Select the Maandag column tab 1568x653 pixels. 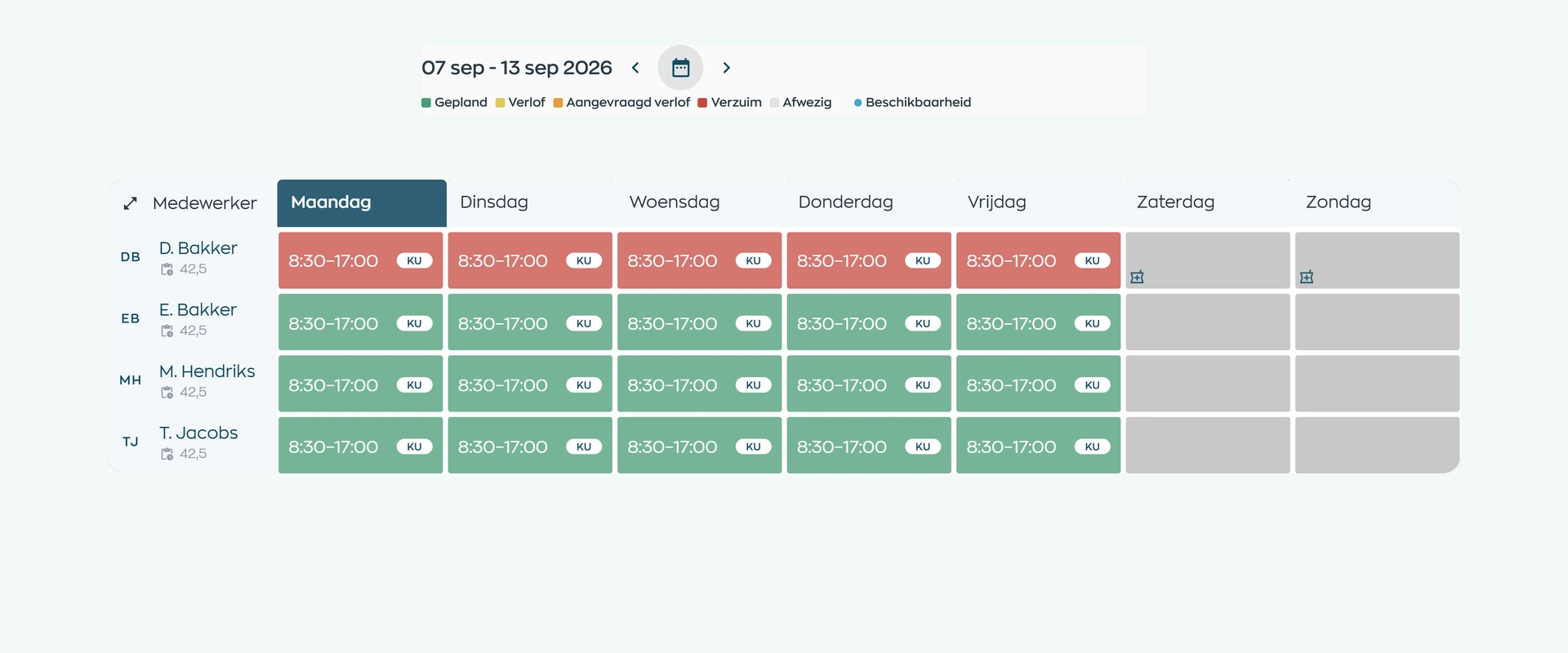[x=362, y=203]
